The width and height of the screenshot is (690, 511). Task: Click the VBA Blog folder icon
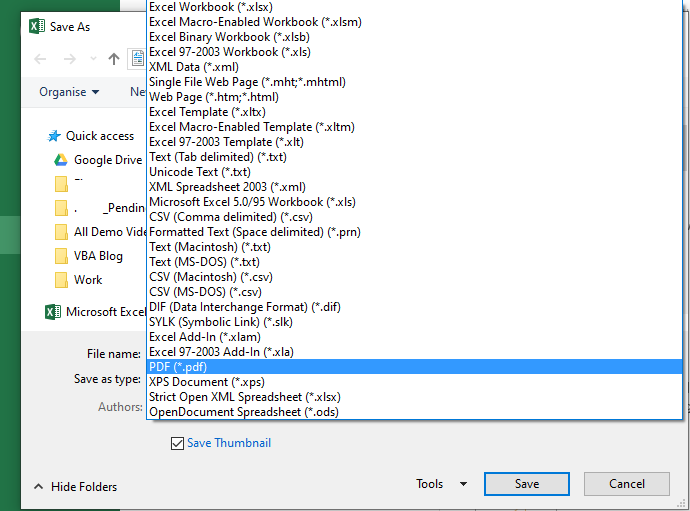pyautogui.click(x=61, y=256)
